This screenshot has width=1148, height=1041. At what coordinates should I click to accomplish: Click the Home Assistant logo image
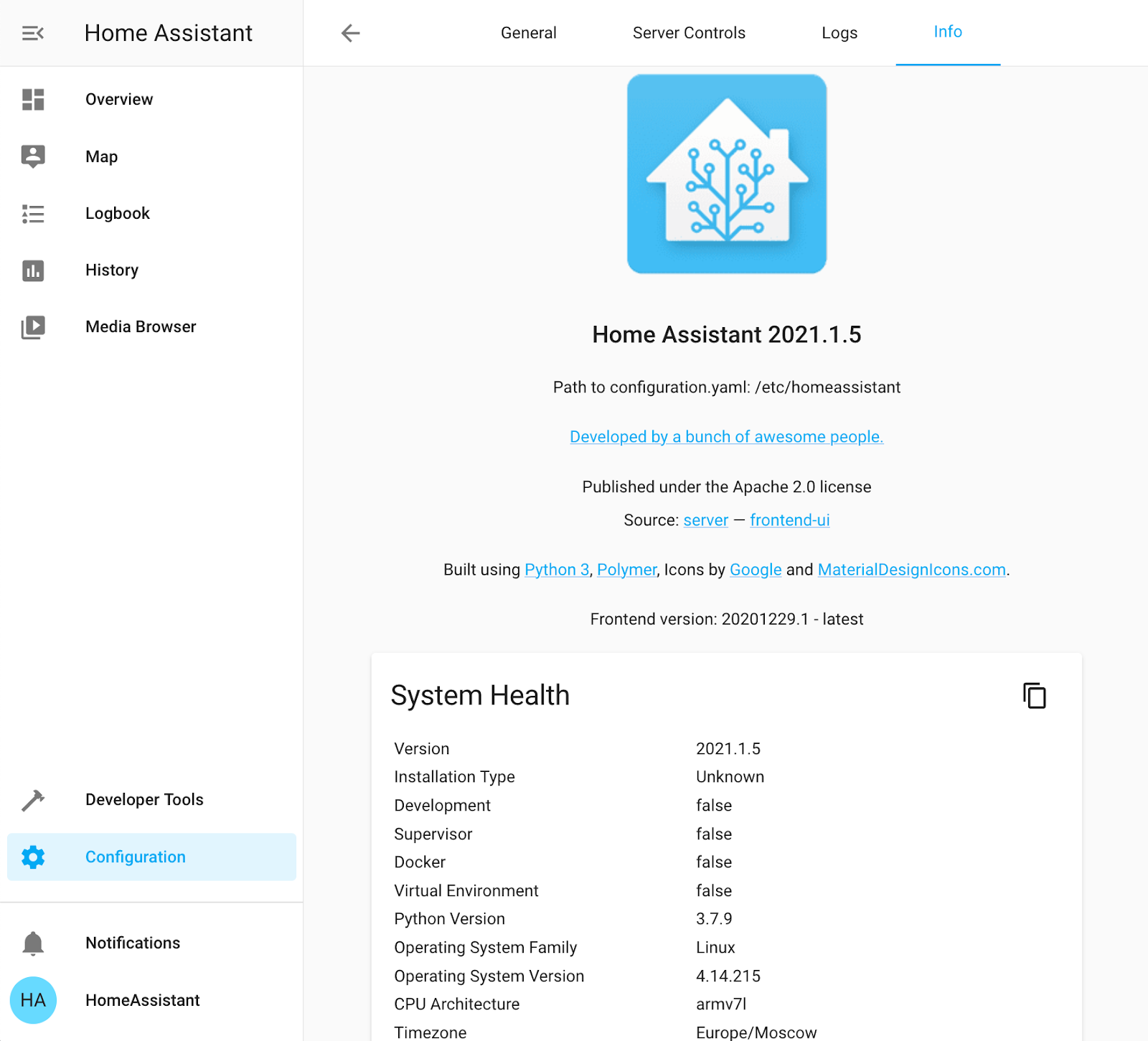pos(727,174)
